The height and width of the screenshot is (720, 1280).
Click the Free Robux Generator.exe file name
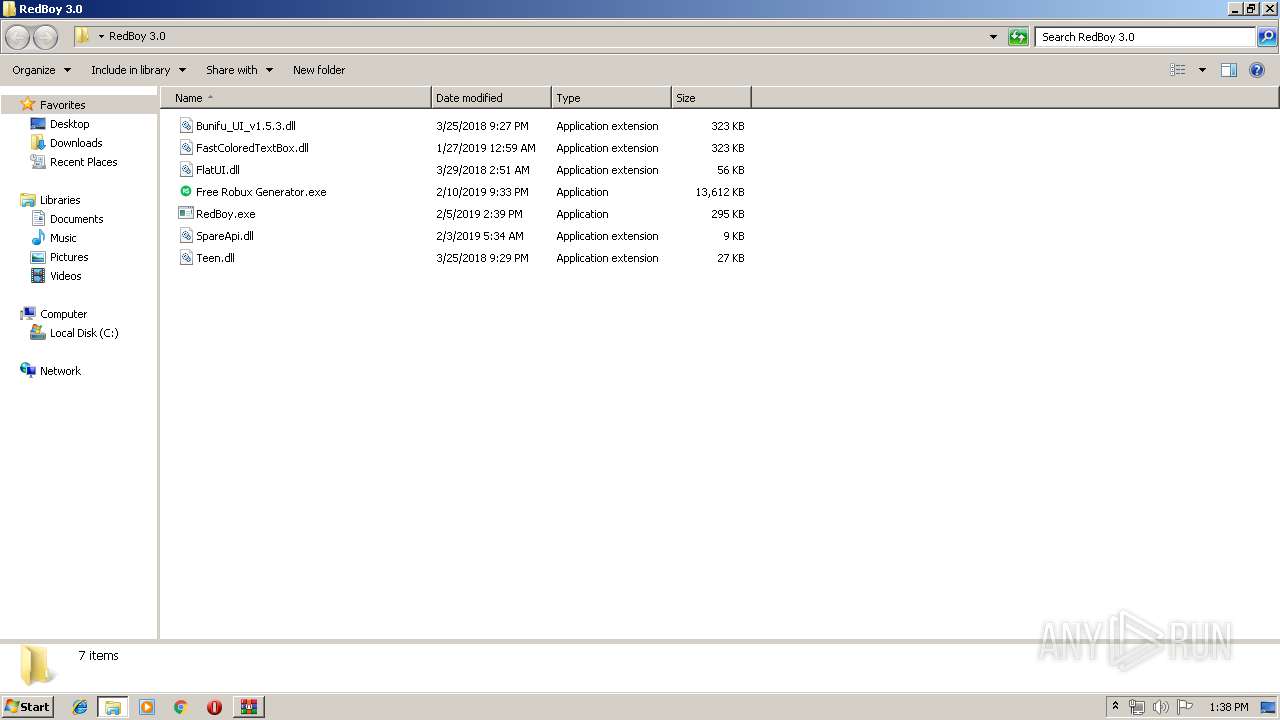coord(261,192)
